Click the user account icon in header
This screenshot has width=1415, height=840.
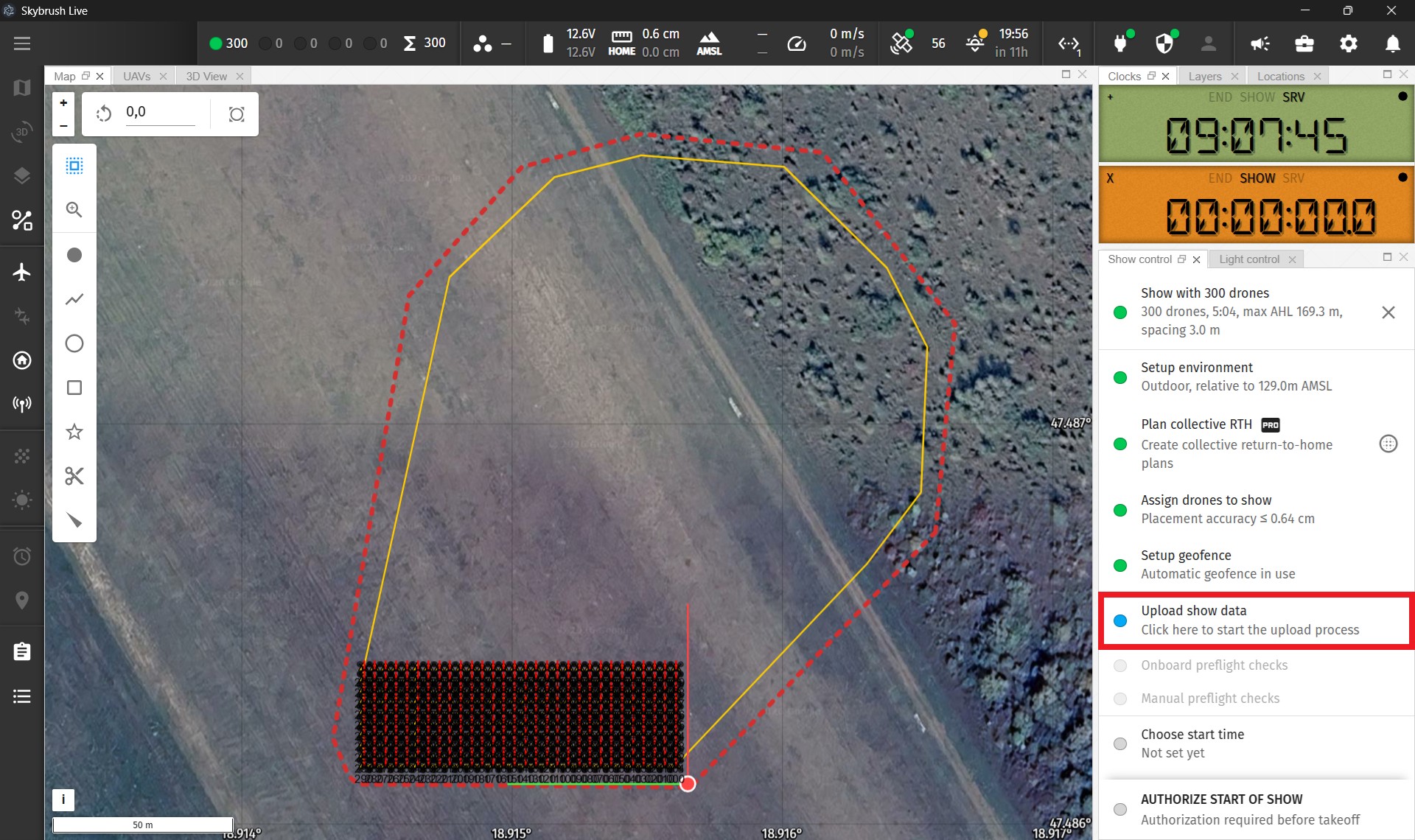[1209, 43]
